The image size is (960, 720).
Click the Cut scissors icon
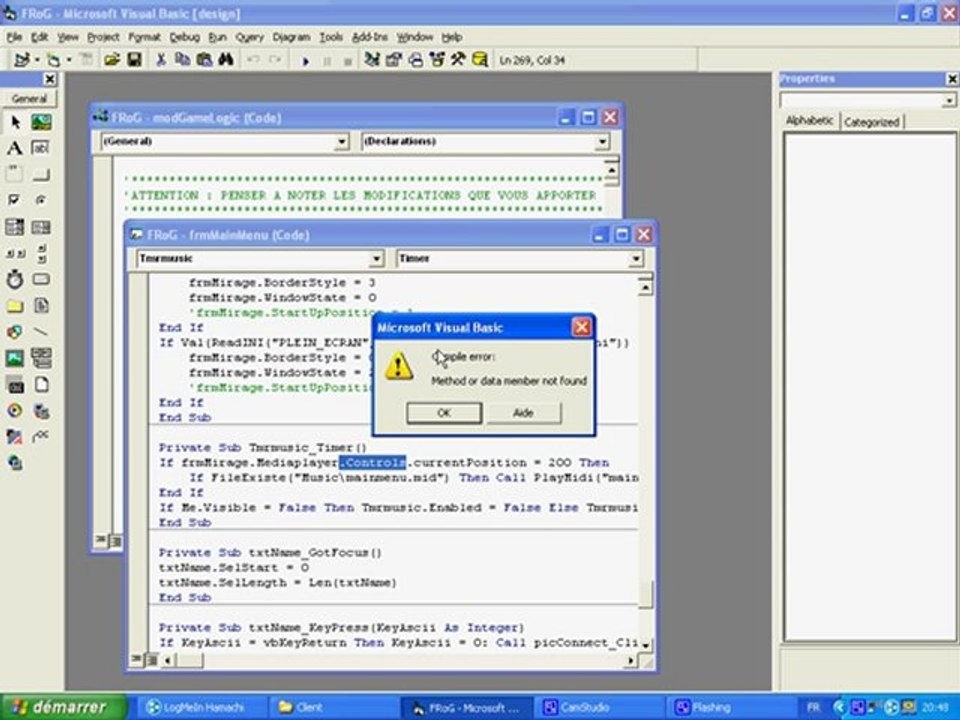click(x=161, y=59)
